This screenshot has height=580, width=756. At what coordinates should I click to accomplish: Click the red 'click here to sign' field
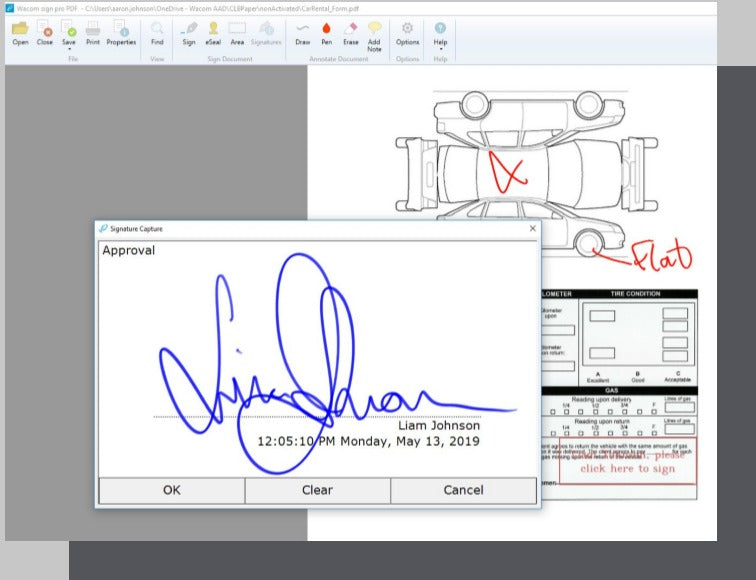[x=627, y=461]
